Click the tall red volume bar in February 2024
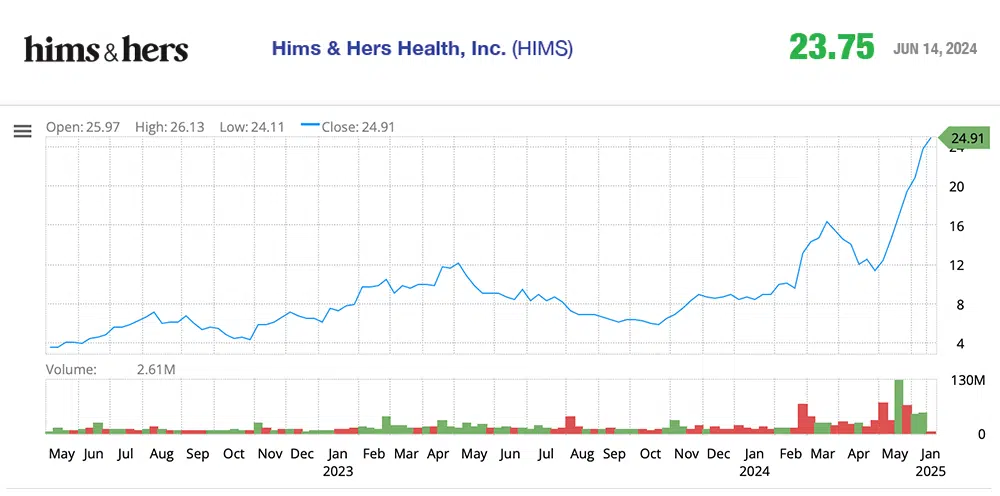 803,419
